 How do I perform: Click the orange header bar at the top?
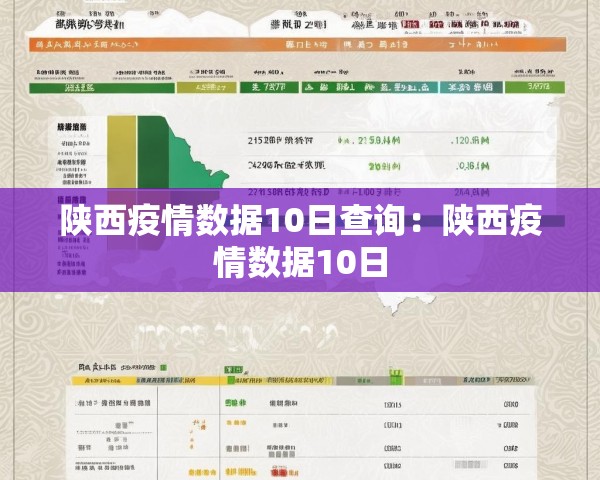297,44
